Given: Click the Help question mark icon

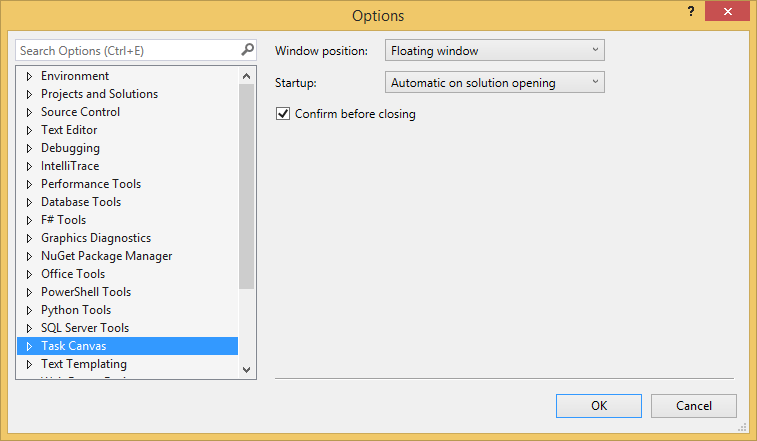Looking at the screenshot, I should coord(690,11).
